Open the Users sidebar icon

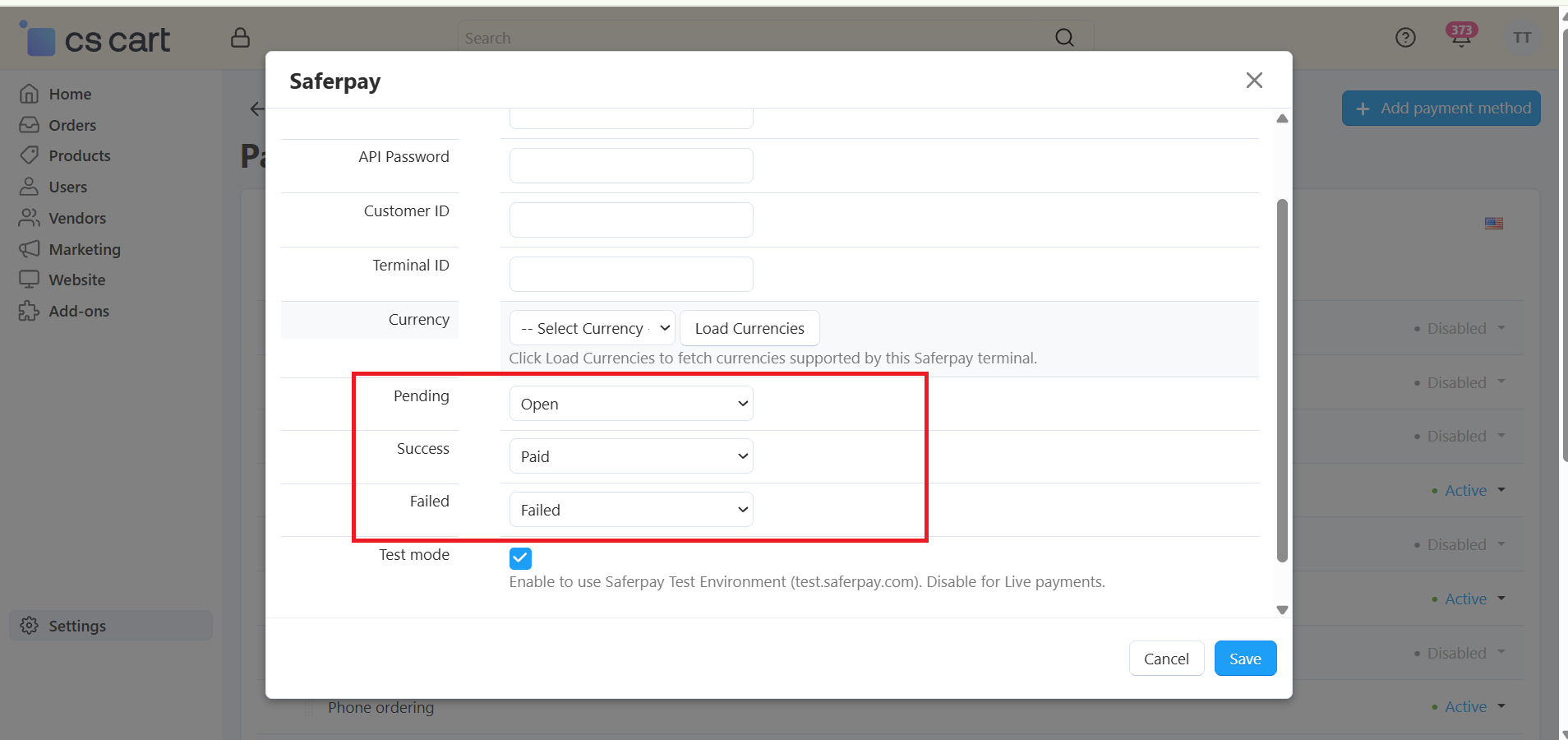pyautogui.click(x=29, y=187)
